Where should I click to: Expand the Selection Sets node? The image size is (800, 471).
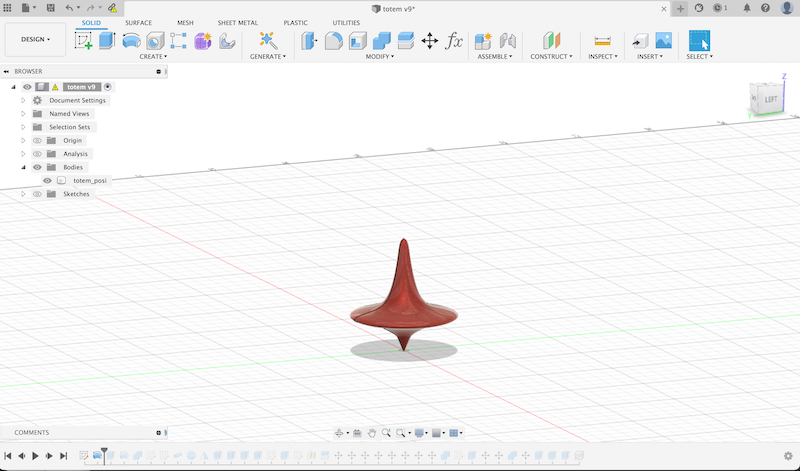tap(23, 127)
